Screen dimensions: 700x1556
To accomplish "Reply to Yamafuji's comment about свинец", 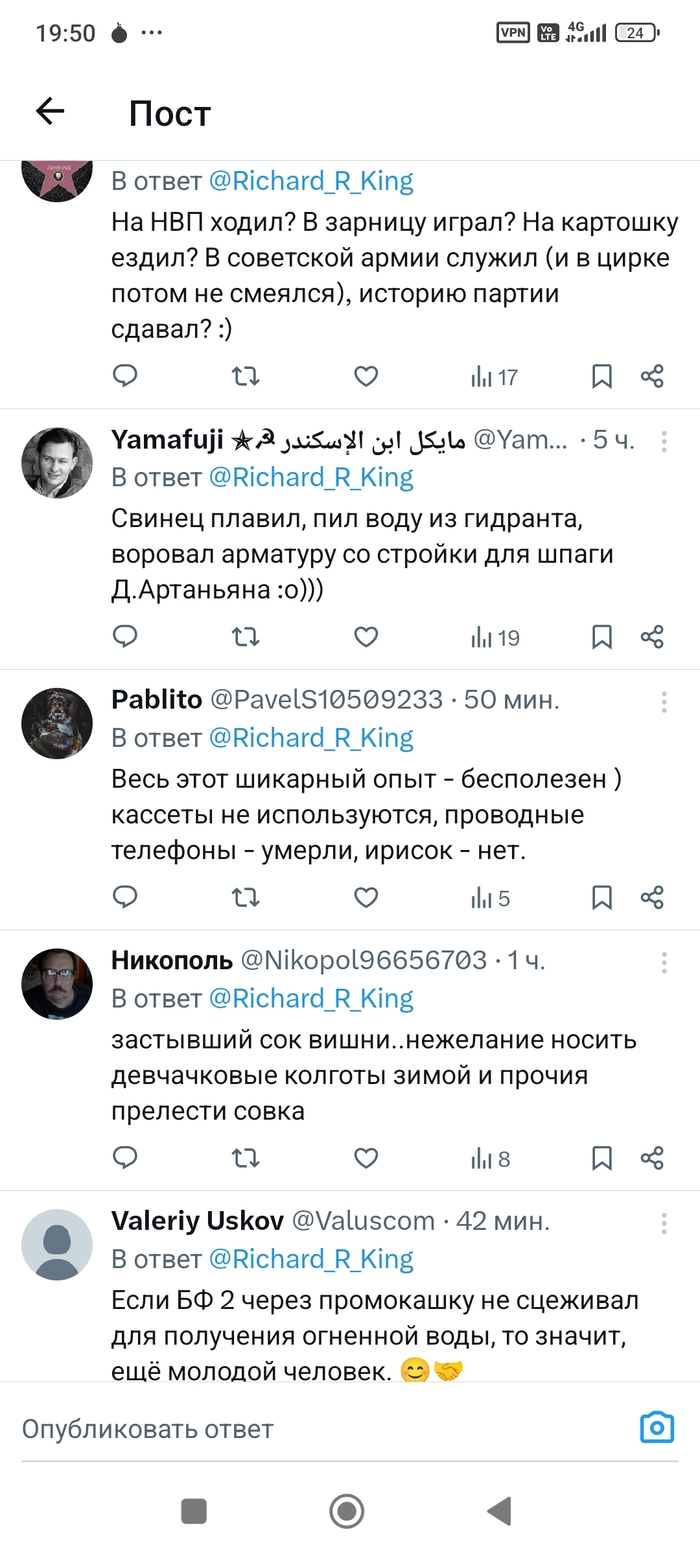I will (125, 637).
